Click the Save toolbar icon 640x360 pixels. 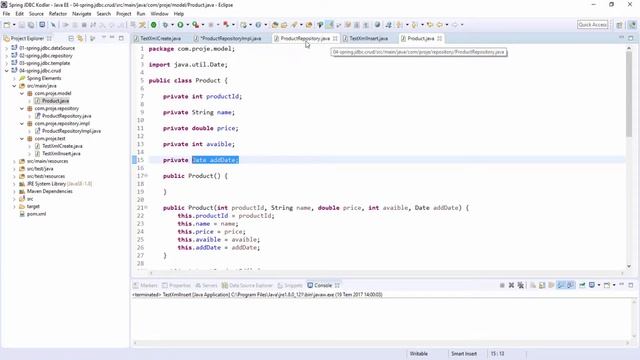click(x=22, y=25)
